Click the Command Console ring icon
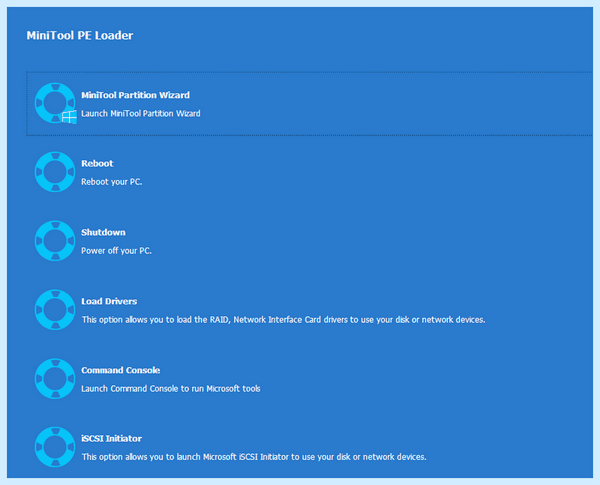 coord(55,379)
